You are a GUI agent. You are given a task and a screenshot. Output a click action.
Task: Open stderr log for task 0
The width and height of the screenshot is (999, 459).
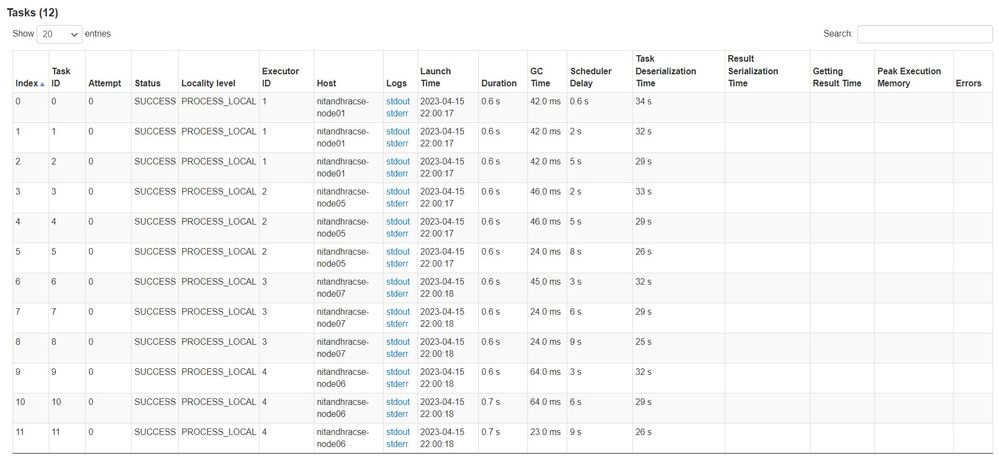coord(397,113)
